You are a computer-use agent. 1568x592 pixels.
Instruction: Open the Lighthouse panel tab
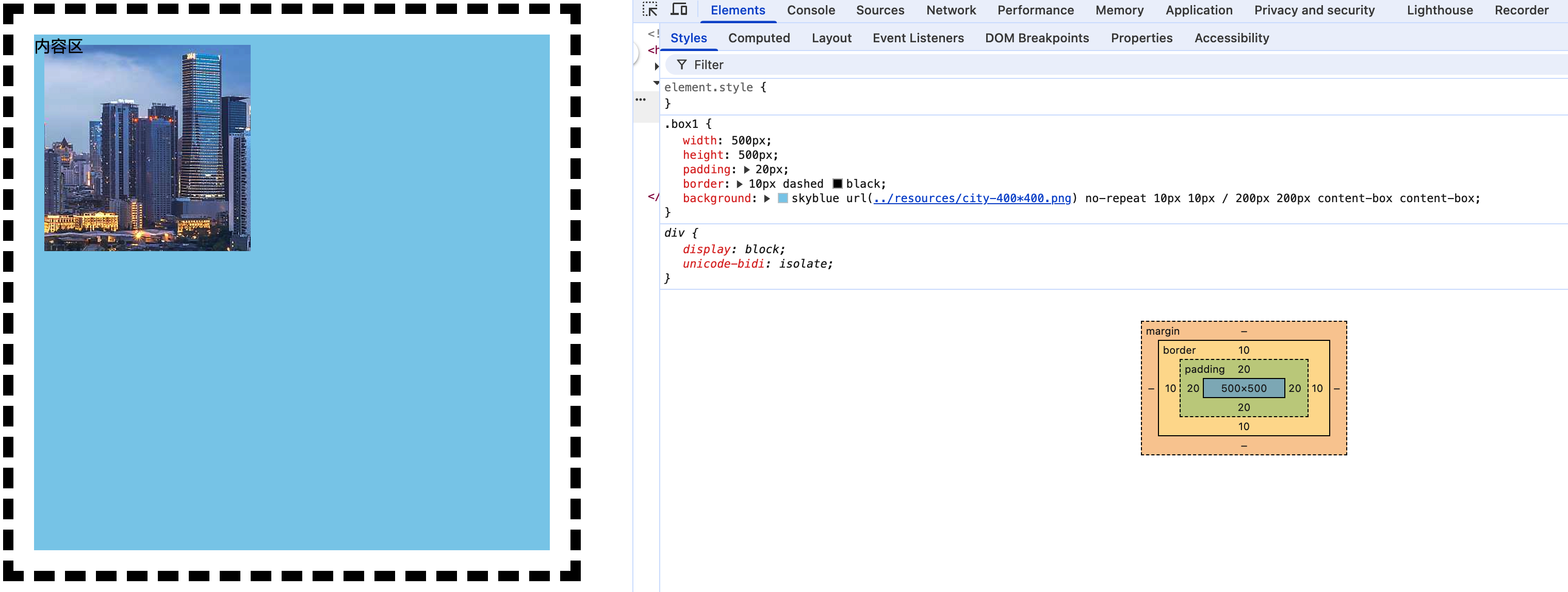1439,10
